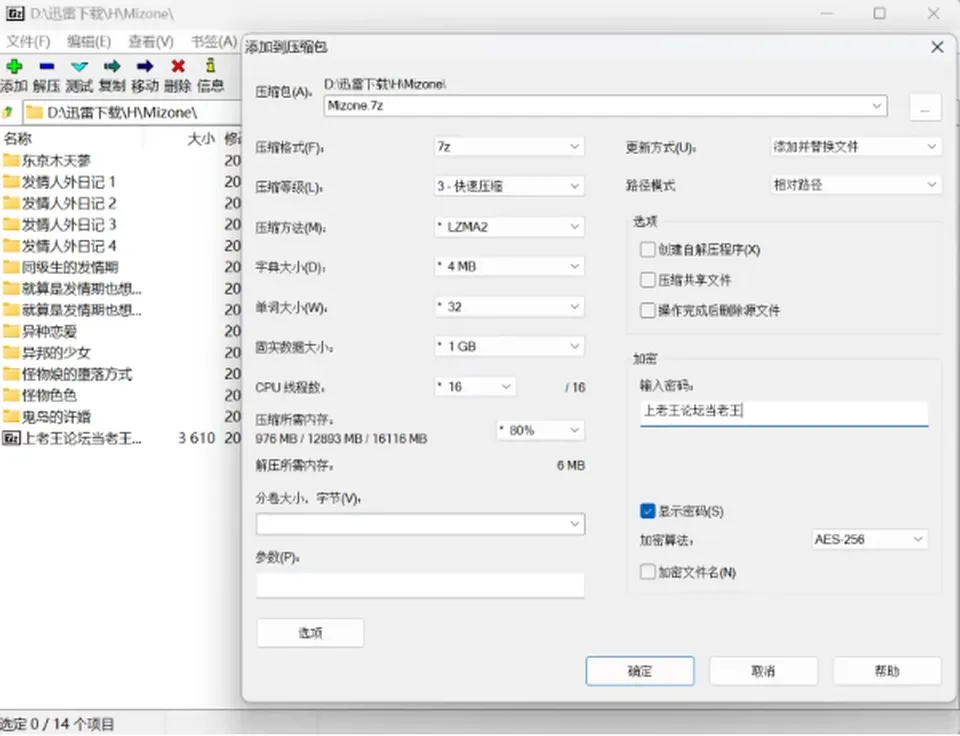Viewport: 960px width, 736px height.
Task: Open the 文件(F) menu
Action: click(x=28, y=42)
